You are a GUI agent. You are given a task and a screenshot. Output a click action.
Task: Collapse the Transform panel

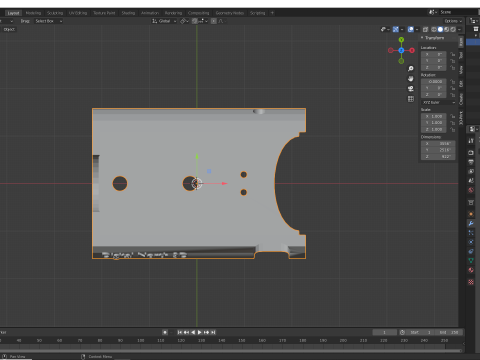click(422, 38)
